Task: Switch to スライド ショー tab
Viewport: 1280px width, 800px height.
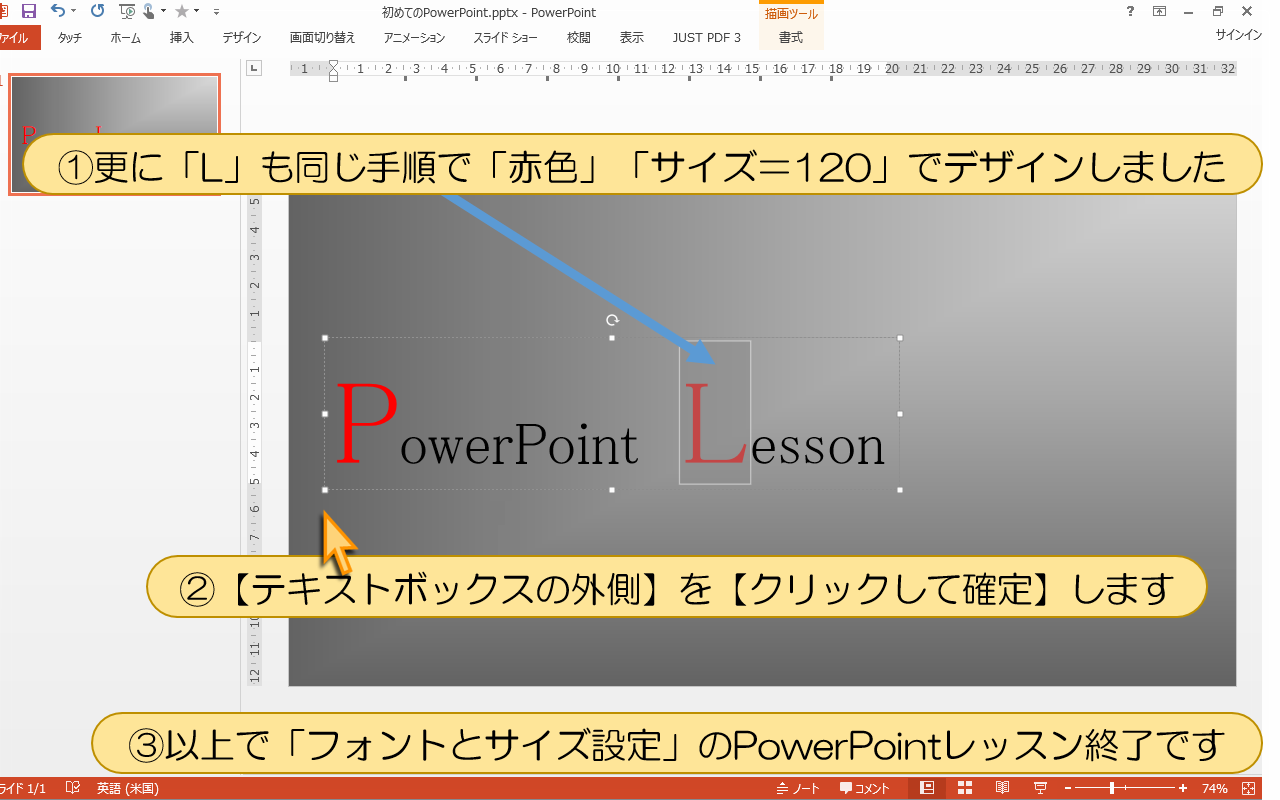Action: pyautogui.click(x=505, y=38)
